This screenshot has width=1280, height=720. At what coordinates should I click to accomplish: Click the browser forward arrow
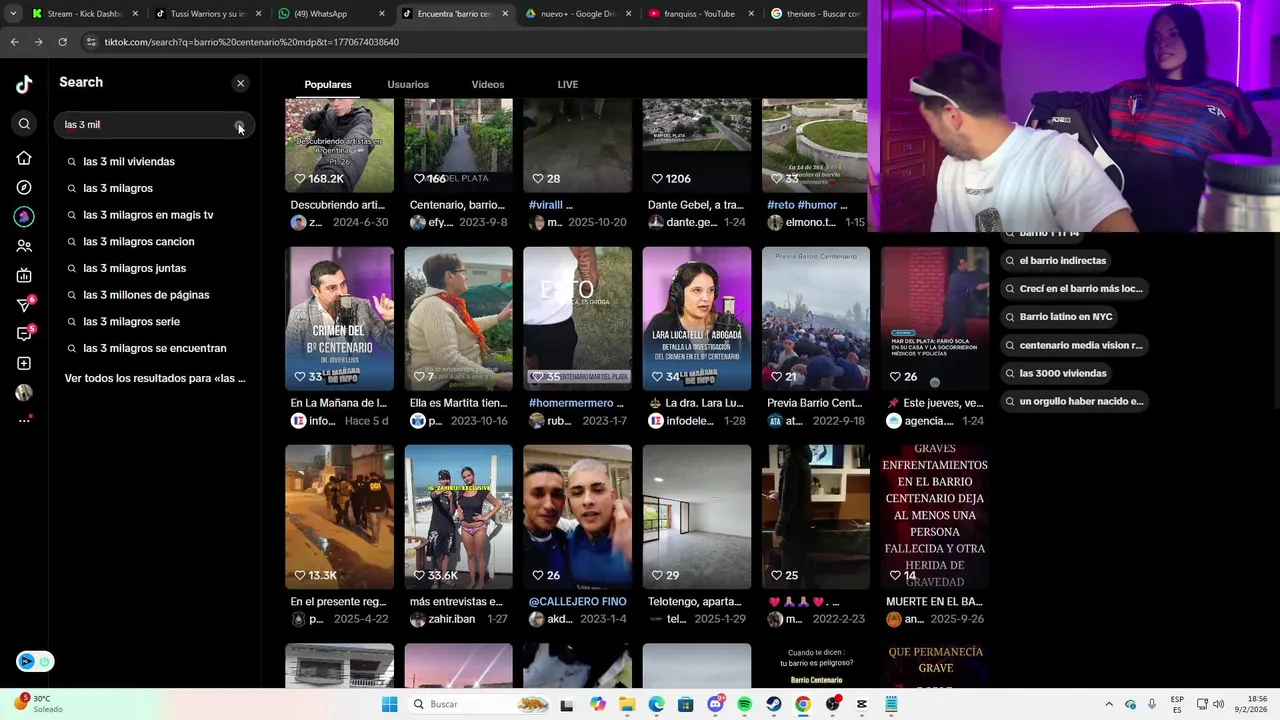point(38,42)
